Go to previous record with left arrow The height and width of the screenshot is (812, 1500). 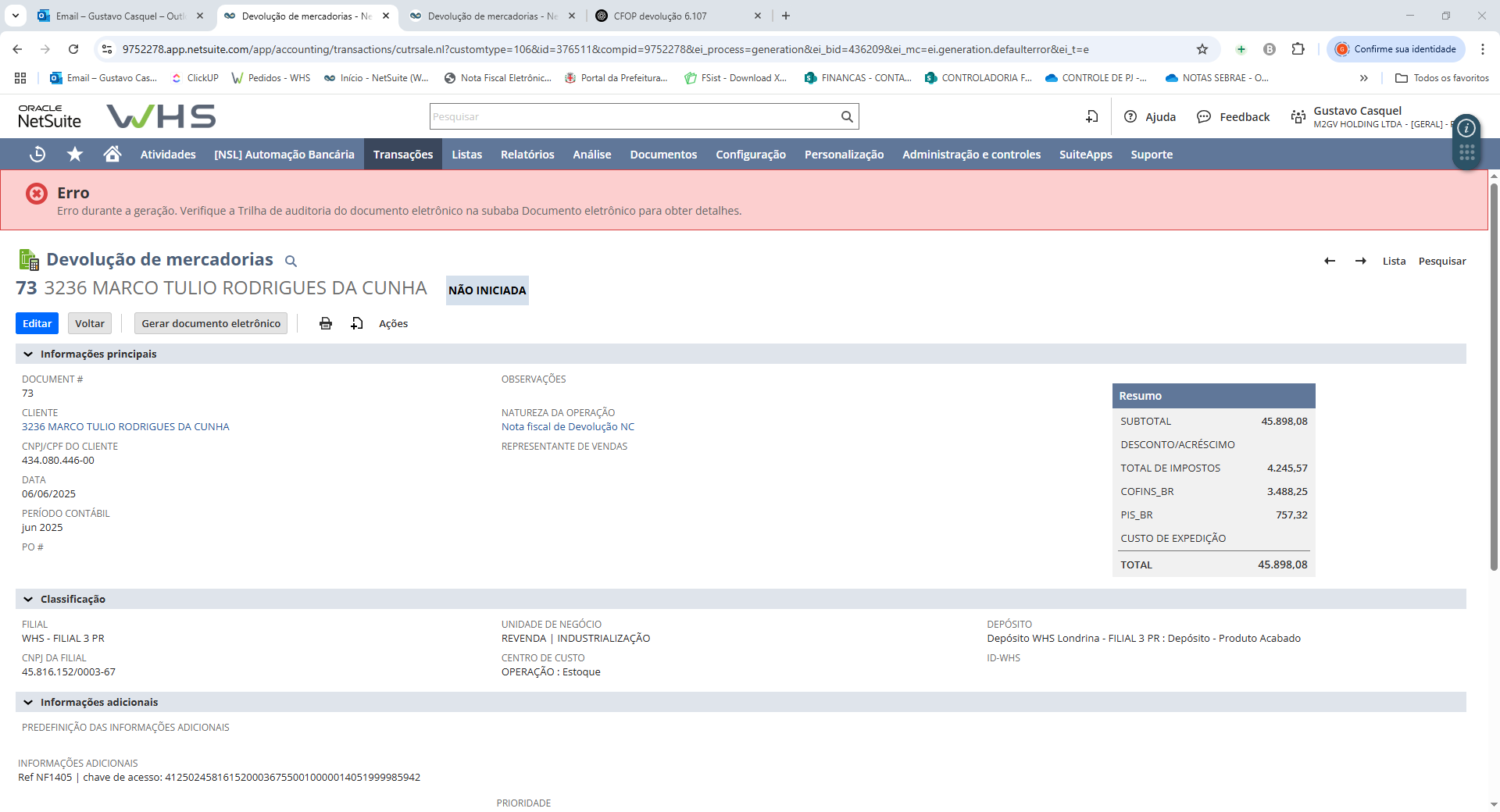pyautogui.click(x=1330, y=261)
